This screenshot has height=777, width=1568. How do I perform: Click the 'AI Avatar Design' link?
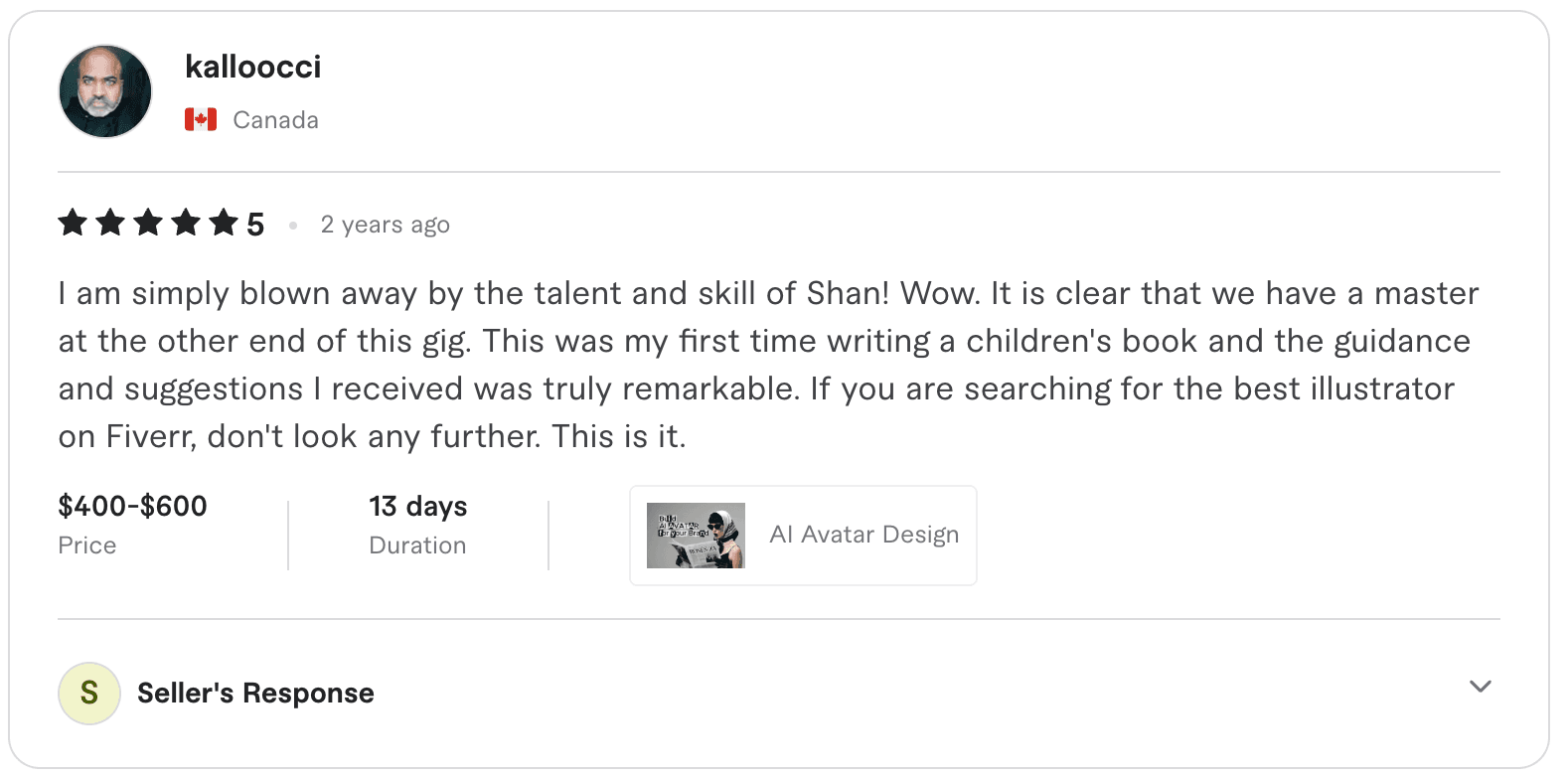(863, 535)
